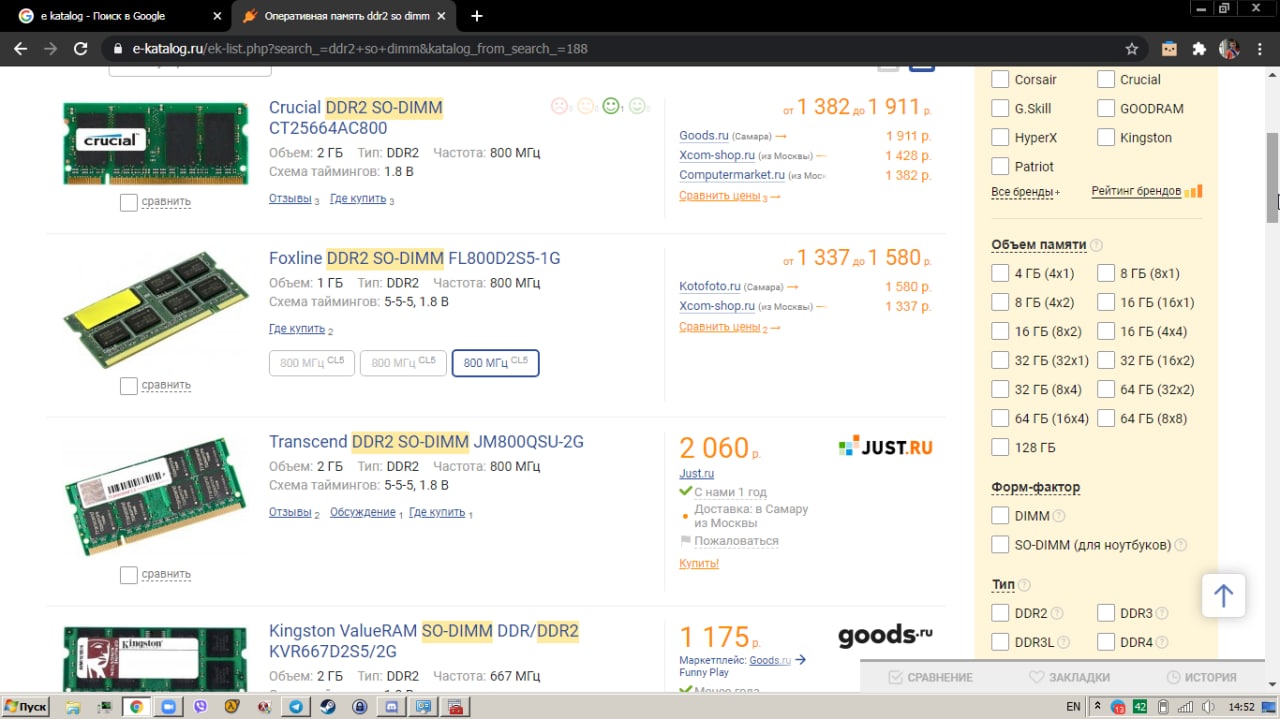Open Discord from the taskbar
Image resolution: width=1280 pixels, height=719 pixels.
392,707
